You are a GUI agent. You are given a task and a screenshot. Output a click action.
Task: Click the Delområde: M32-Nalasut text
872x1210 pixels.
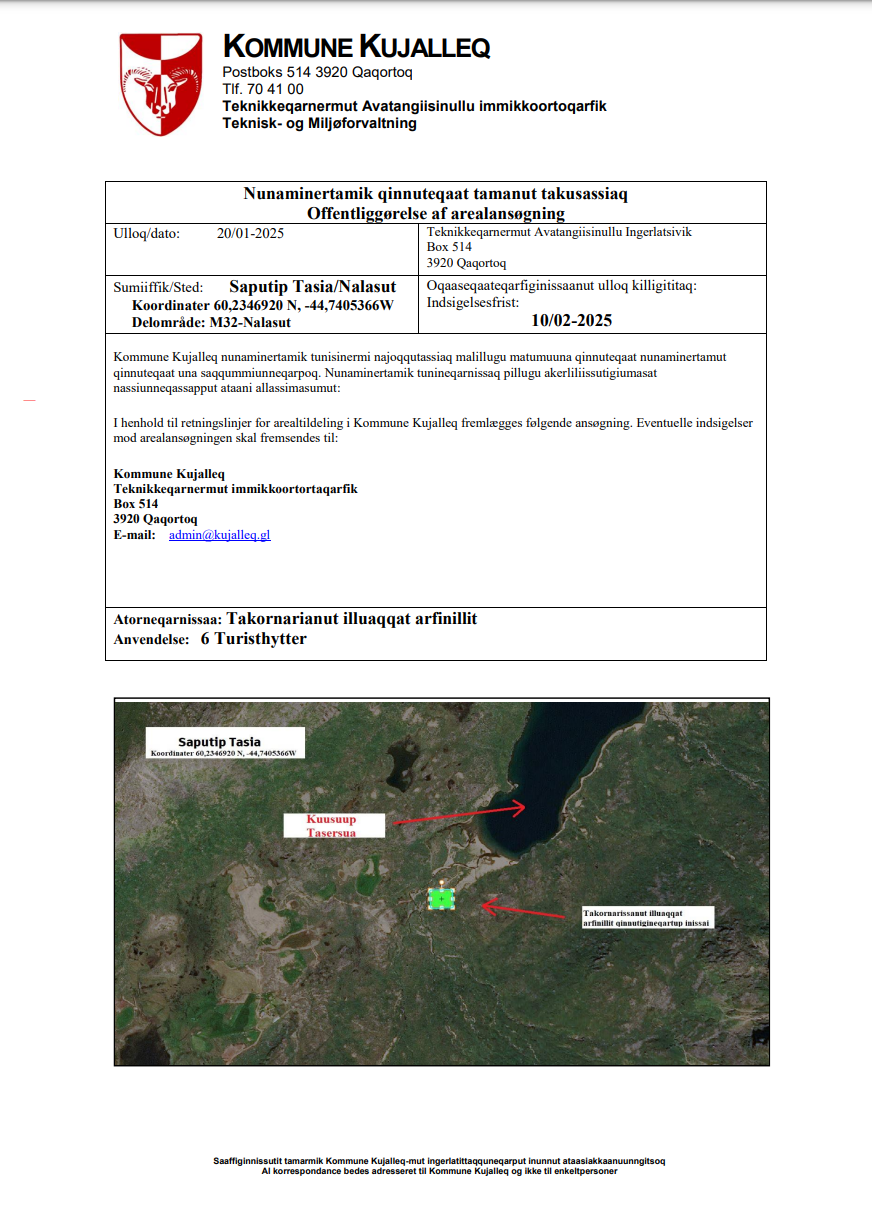(x=211, y=322)
